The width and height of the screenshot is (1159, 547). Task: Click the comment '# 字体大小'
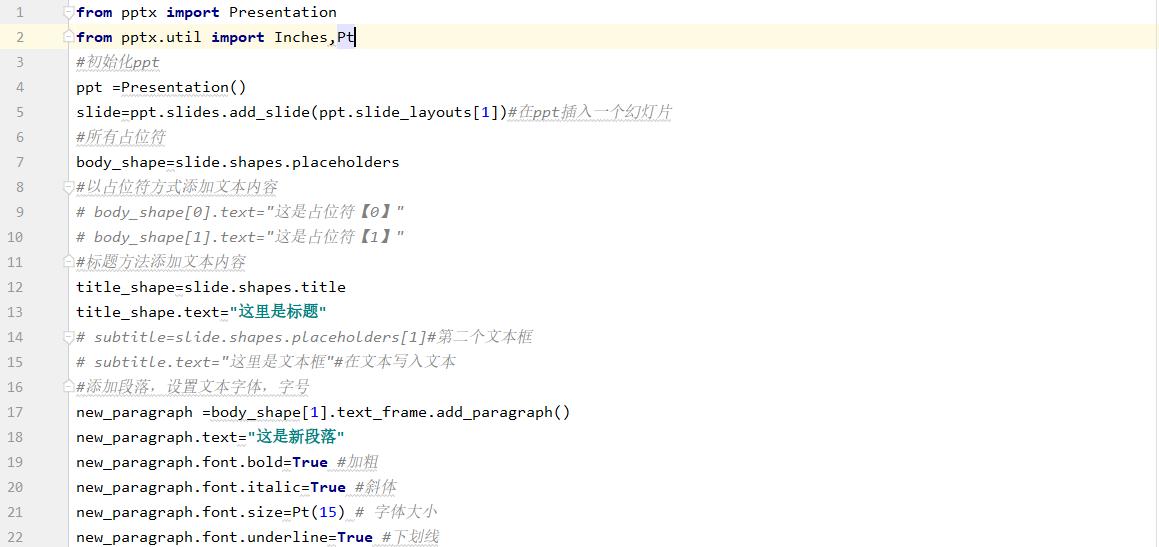pos(397,512)
